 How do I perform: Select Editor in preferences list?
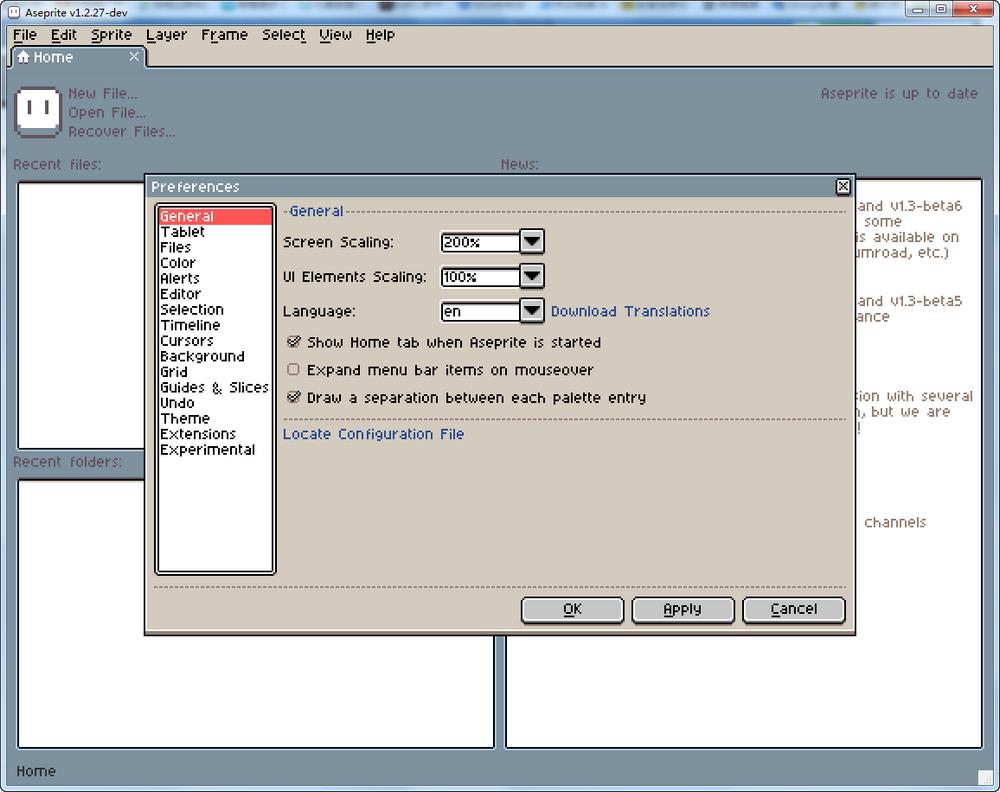tap(216, 294)
